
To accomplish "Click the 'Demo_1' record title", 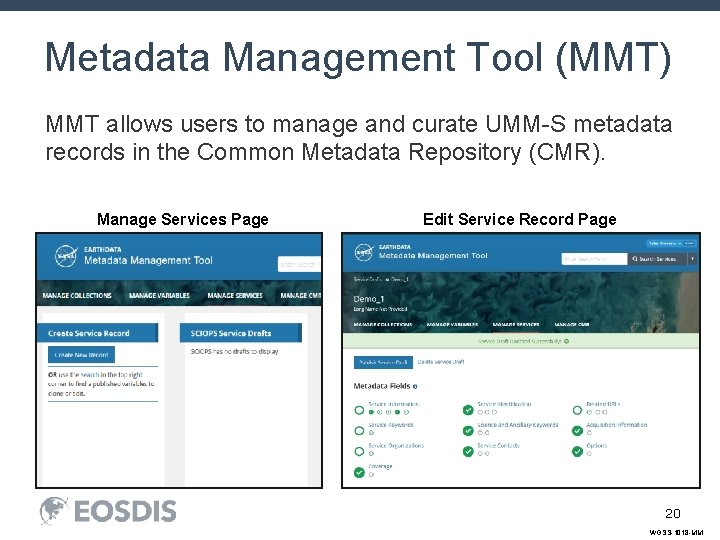I will [x=369, y=299].
